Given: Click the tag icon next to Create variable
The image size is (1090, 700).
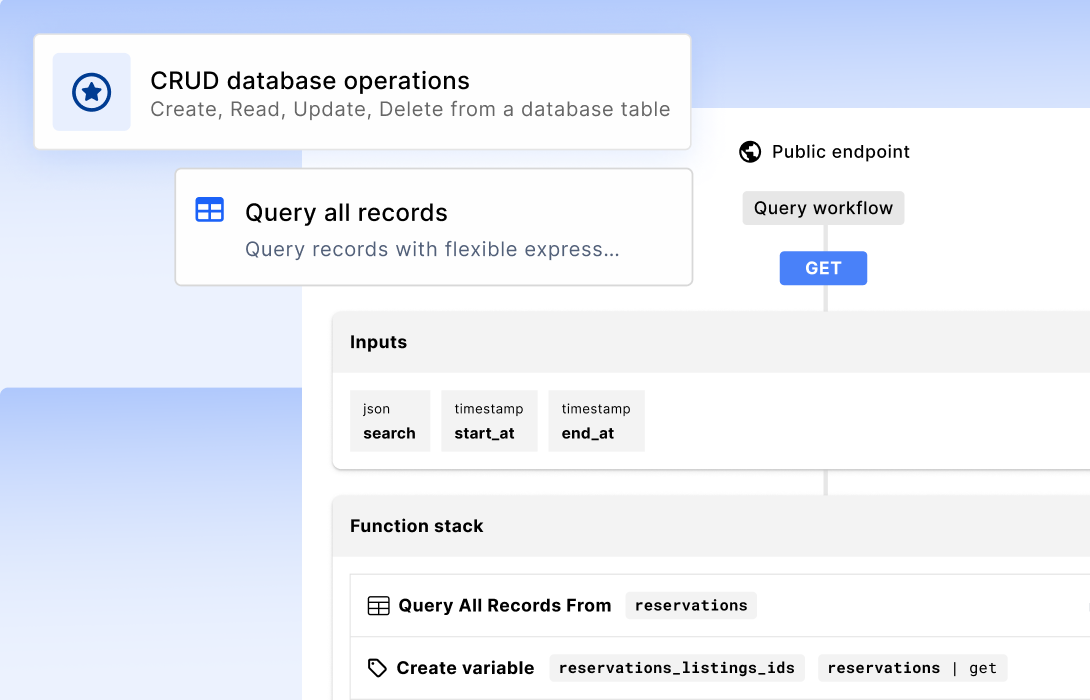Looking at the screenshot, I should click(377, 667).
